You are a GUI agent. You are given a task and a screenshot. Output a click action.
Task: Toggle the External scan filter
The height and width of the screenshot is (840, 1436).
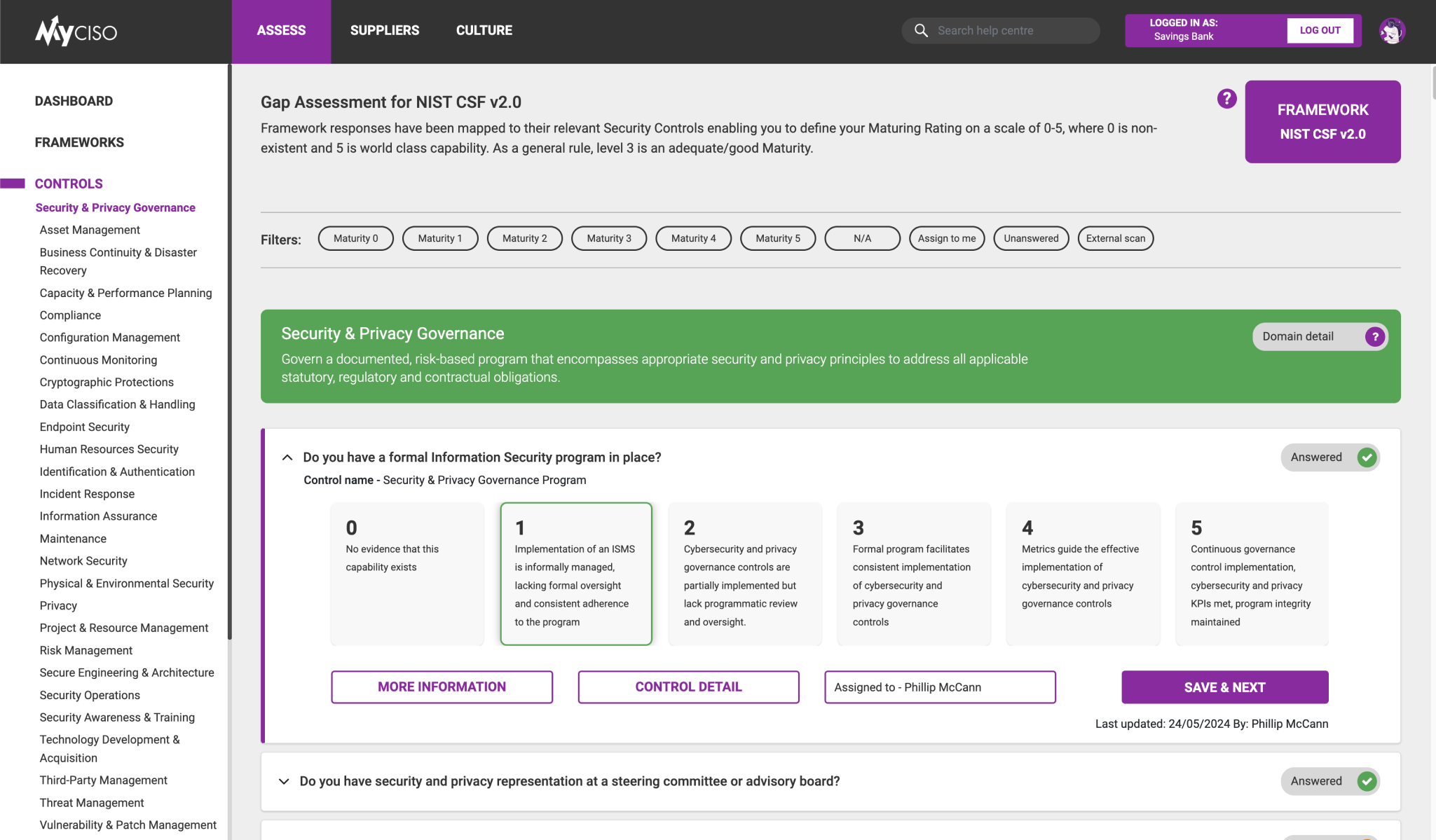(x=1115, y=238)
